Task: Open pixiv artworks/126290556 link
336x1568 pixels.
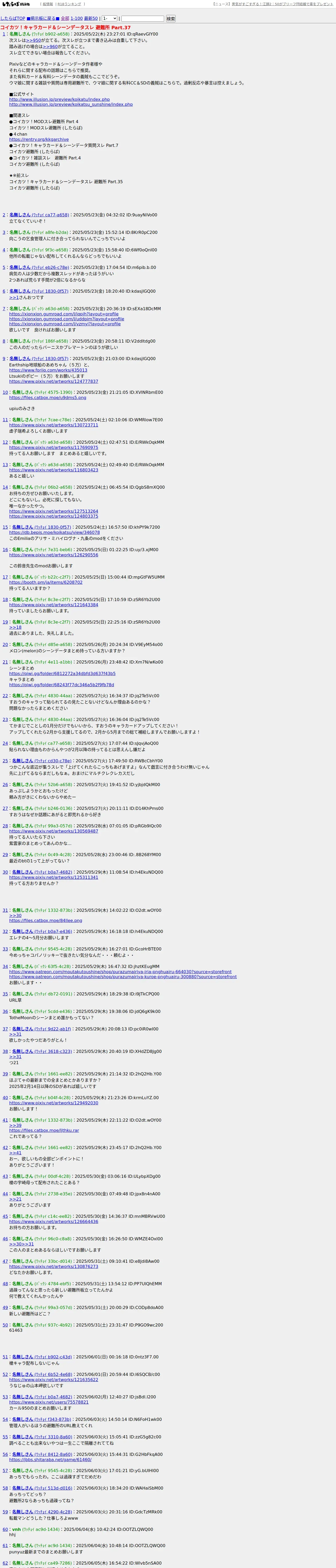Action: (x=54, y=555)
